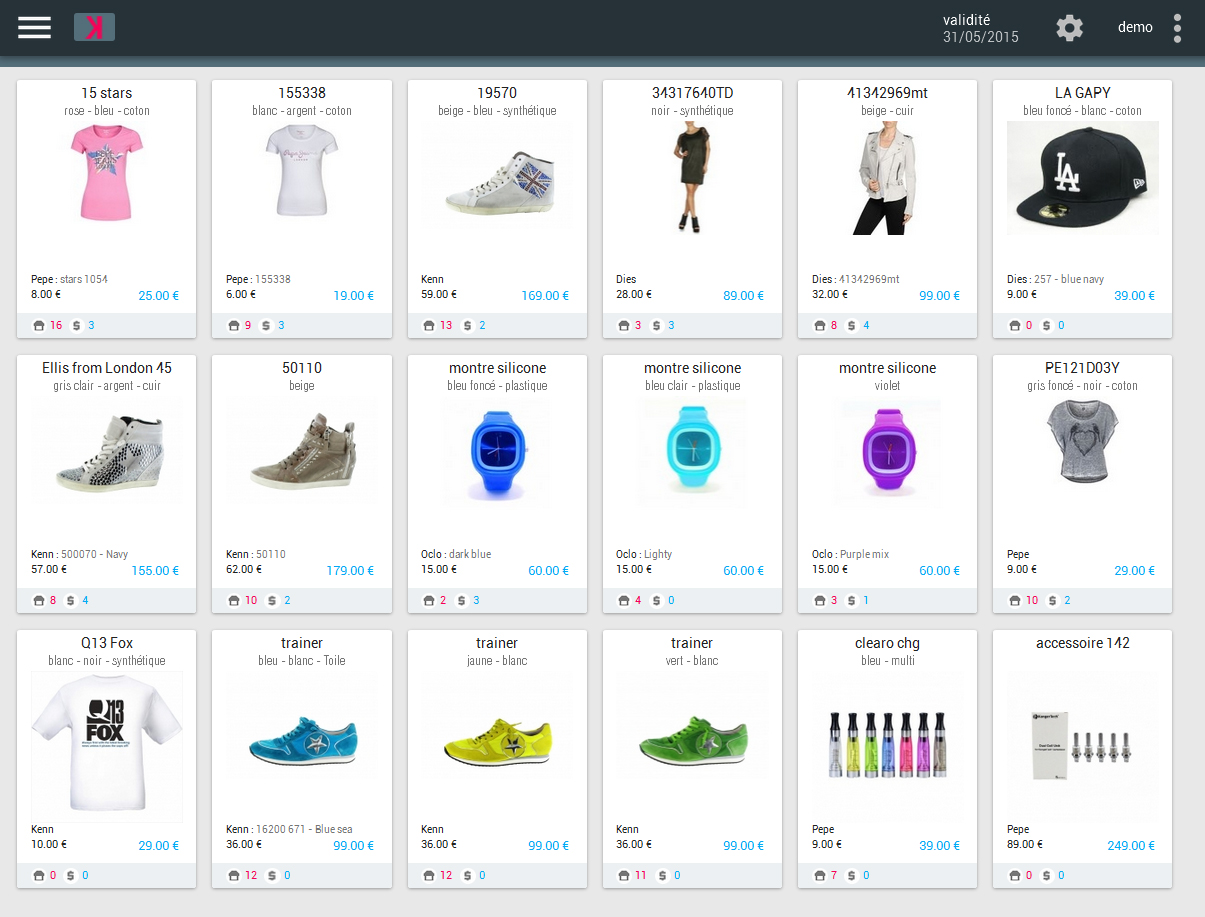1205x917 pixels.
Task: Open the hamburger menu
Action: click(x=34, y=28)
